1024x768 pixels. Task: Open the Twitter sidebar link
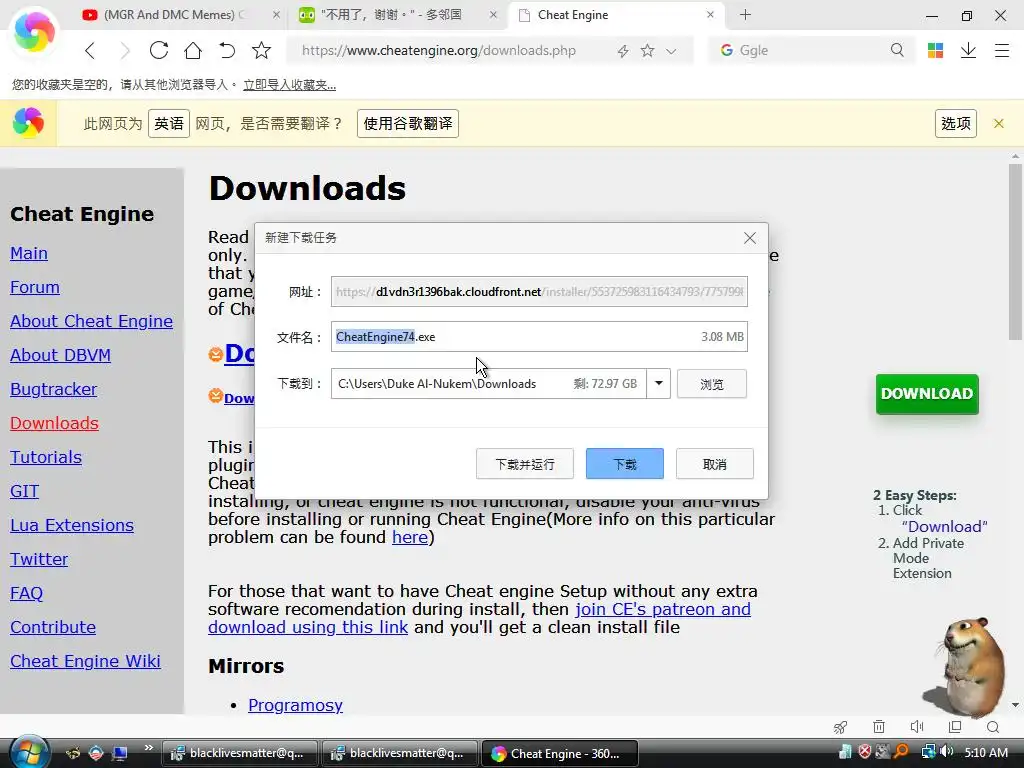point(39,559)
